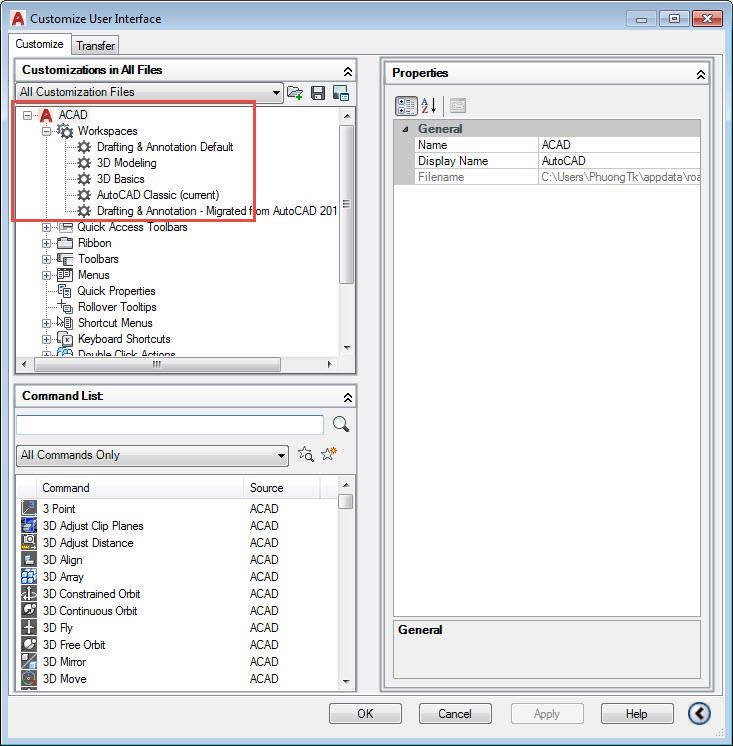Select the 3D Basics workspace

(x=121, y=179)
